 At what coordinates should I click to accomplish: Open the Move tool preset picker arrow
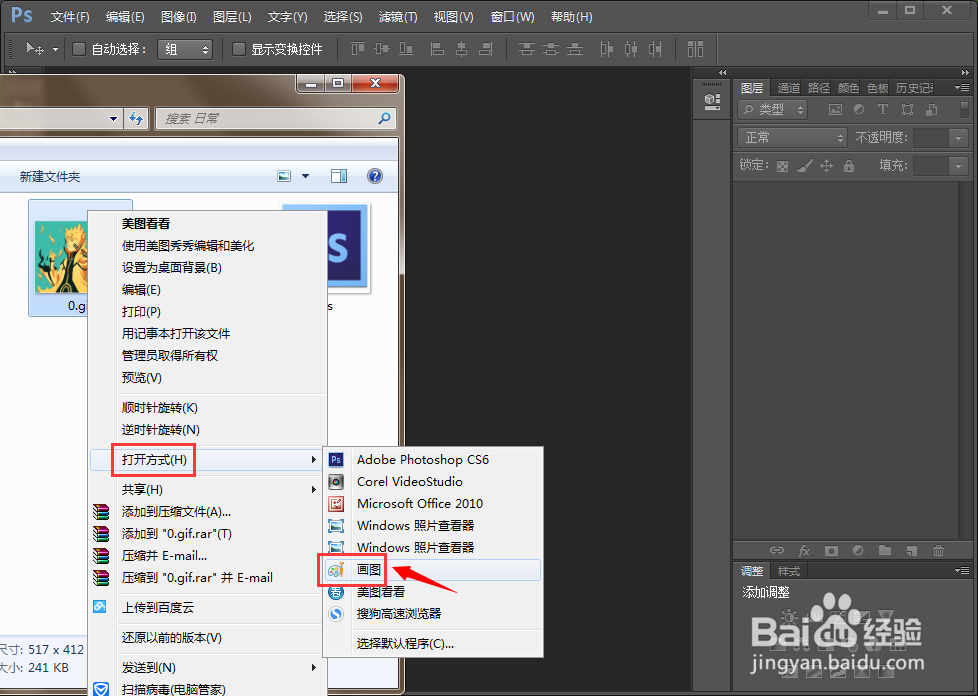coord(55,49)
